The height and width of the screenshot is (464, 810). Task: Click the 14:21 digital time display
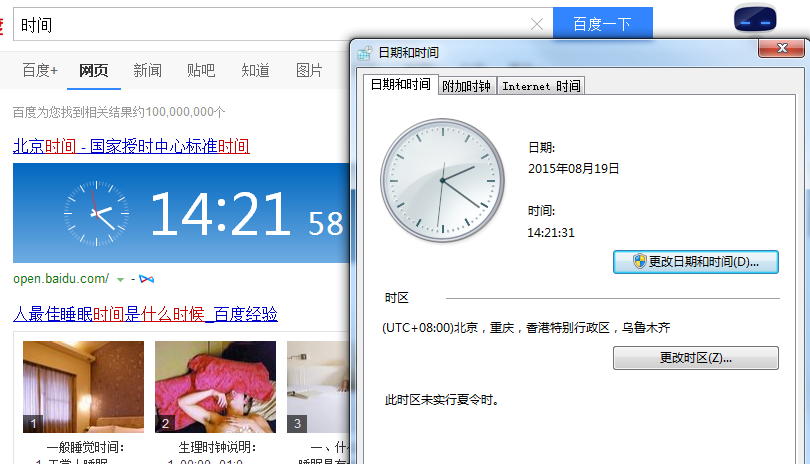[x=220, y=213]
